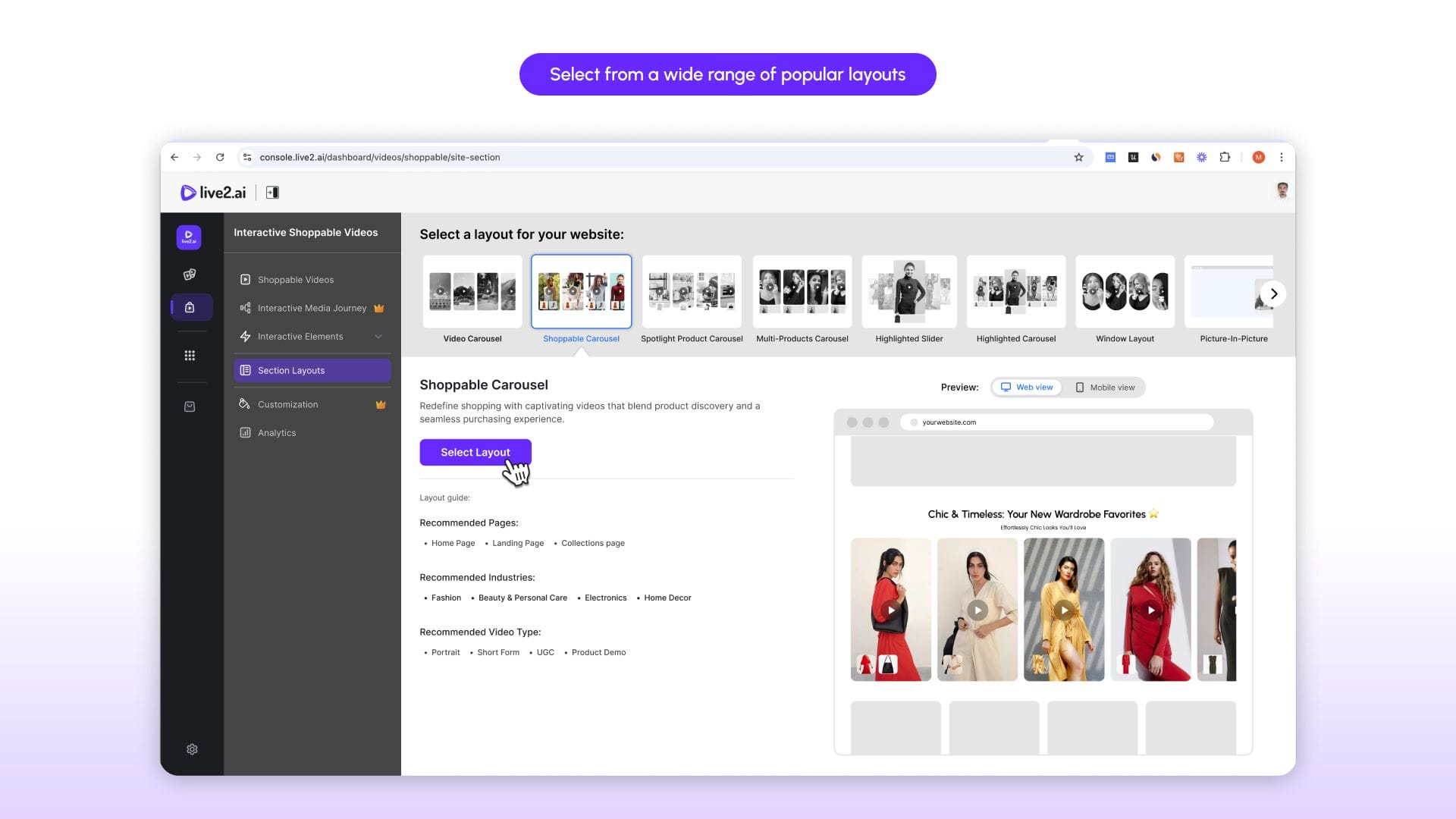
Task: Open the settings gear in the left rail
Action: click(x=192, y=749)
